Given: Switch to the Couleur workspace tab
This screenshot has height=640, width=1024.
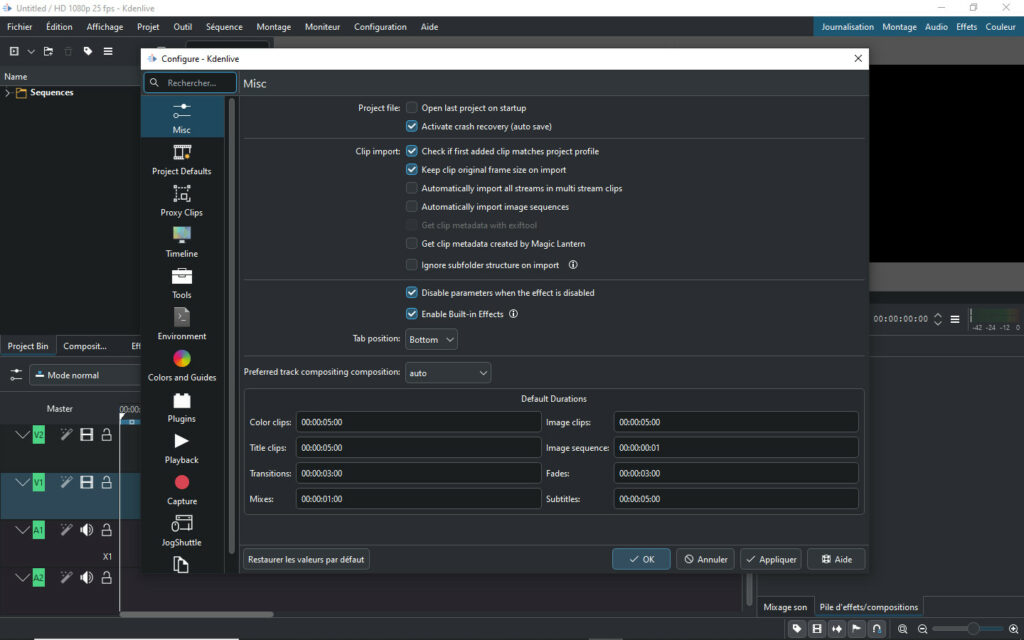Looking at the screenshot, I should (x=1000, y=27).
